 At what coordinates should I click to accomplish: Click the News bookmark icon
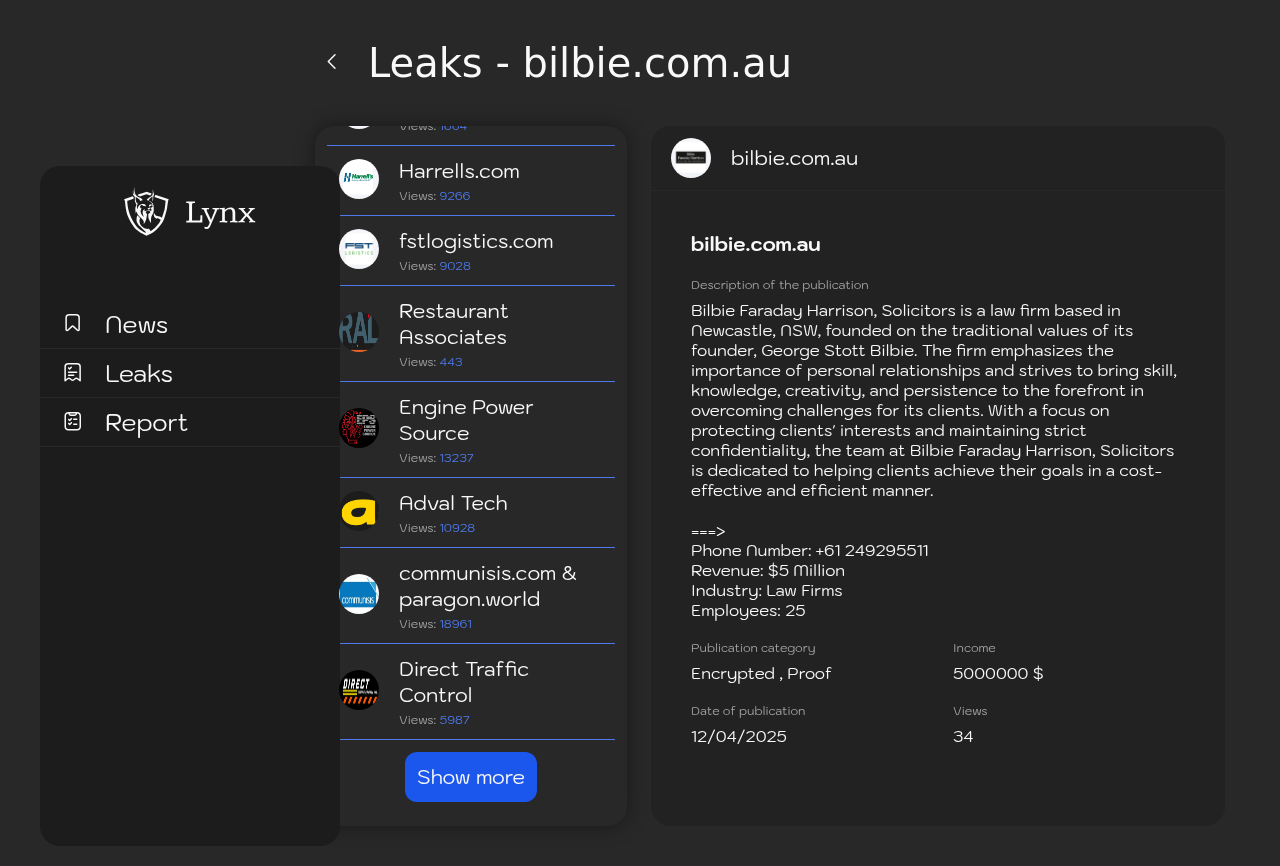click(x=73, y=323)
